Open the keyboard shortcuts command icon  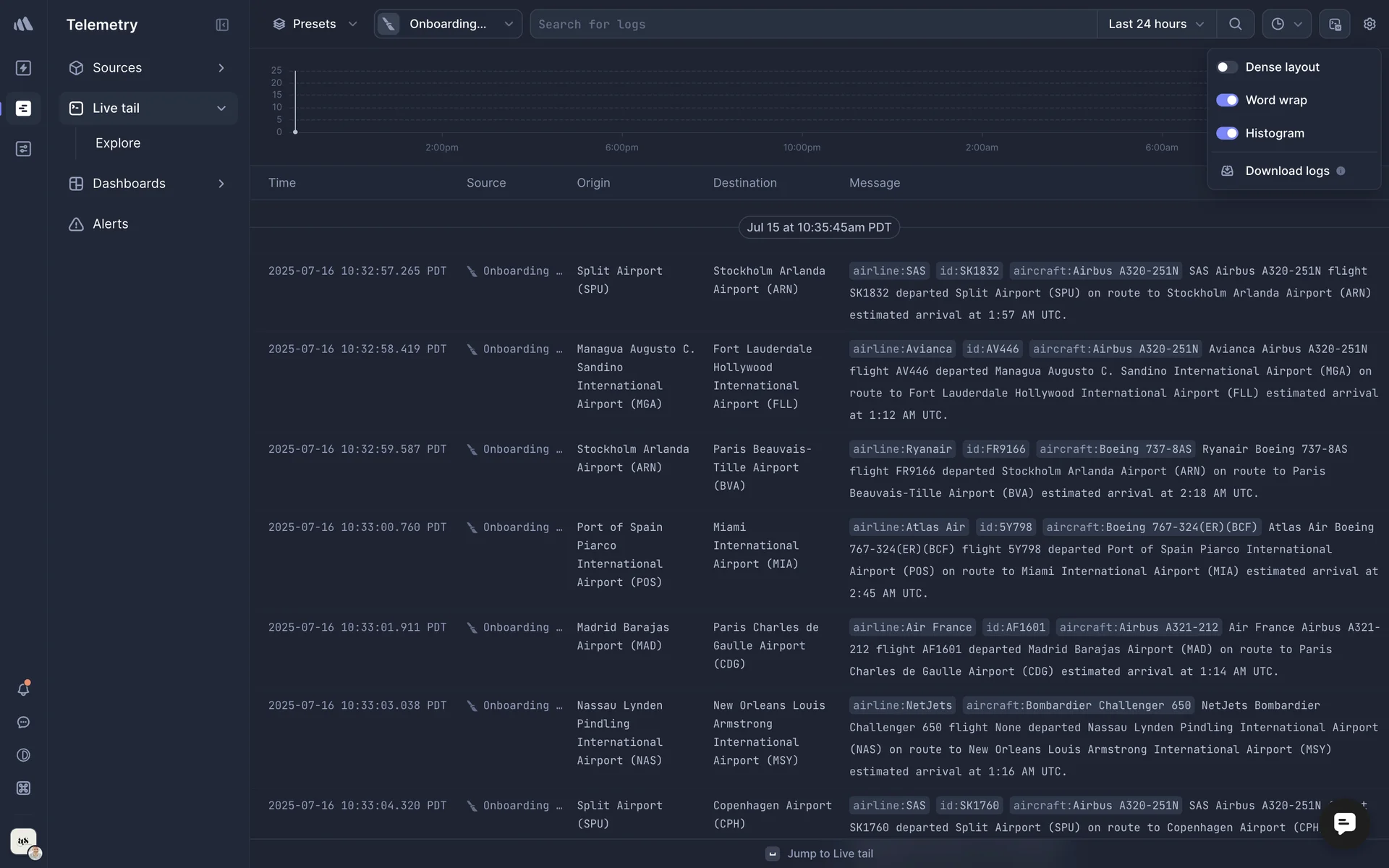tap(23, 788)
